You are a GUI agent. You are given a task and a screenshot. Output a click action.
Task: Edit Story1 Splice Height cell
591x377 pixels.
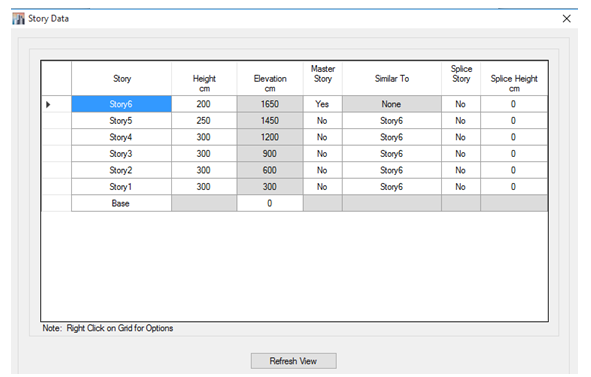pos(514,187)
